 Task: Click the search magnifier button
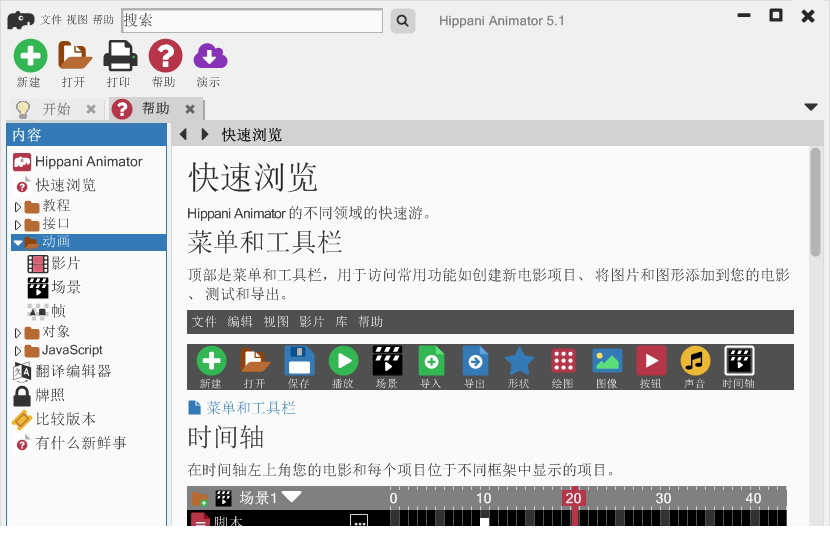pyautogui.click(x=403, y=21)
